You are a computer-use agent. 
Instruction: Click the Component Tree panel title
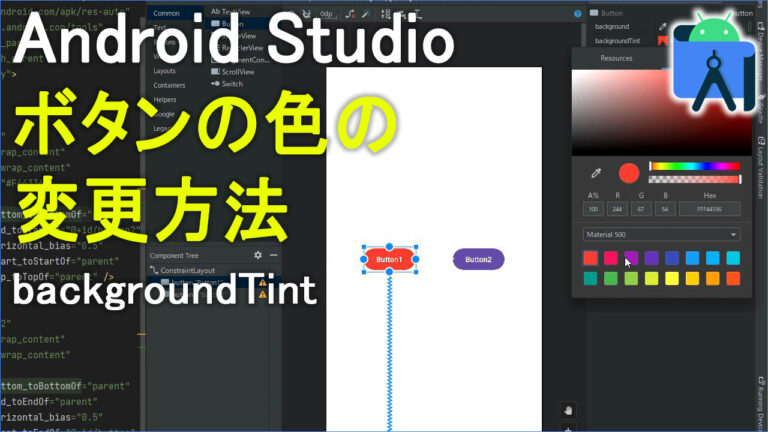[x=174, y=256]
